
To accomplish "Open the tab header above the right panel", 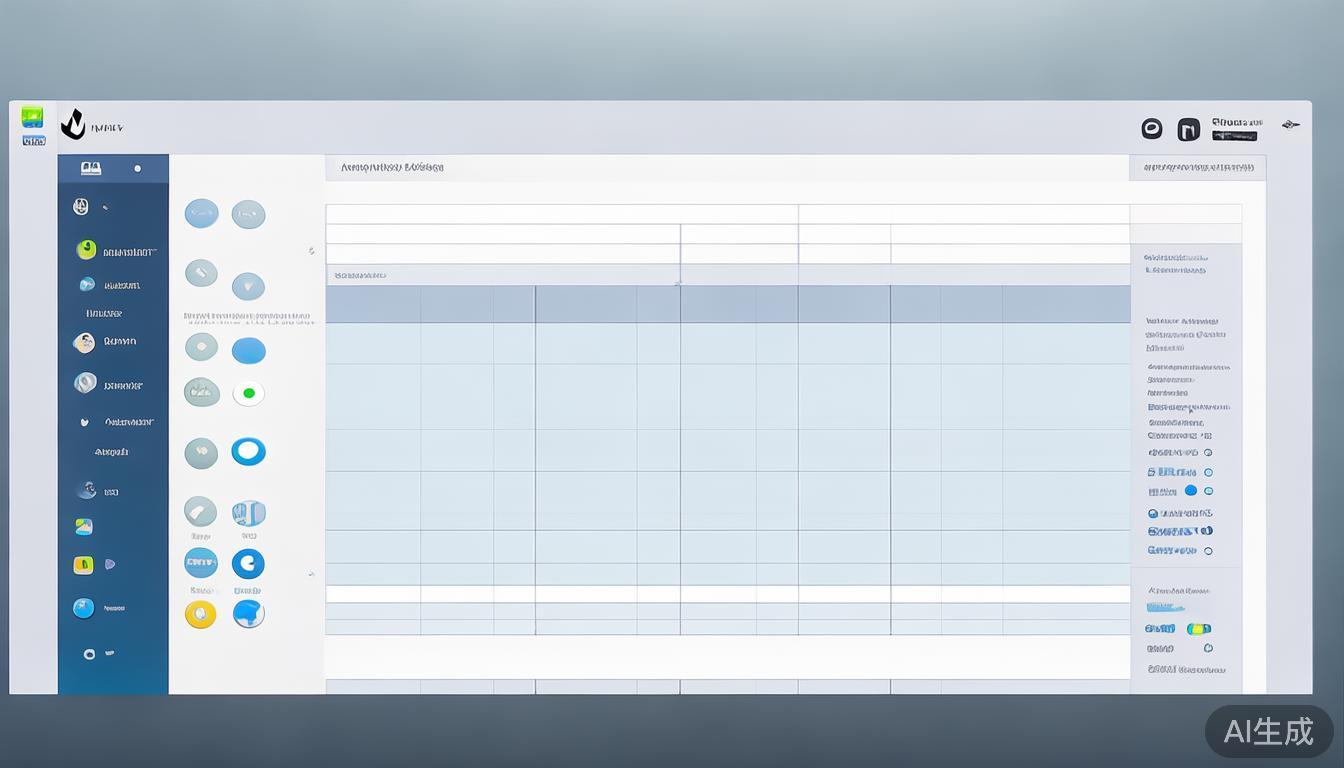I will tap(1197, 167).
